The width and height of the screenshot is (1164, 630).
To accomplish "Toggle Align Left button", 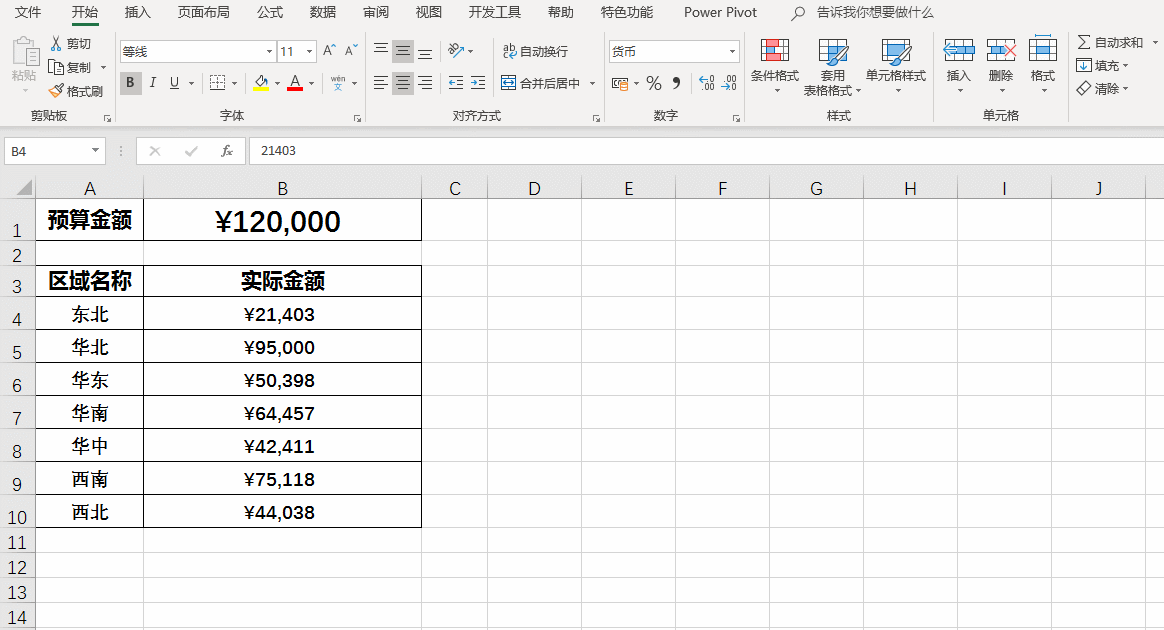I will 381,82.
